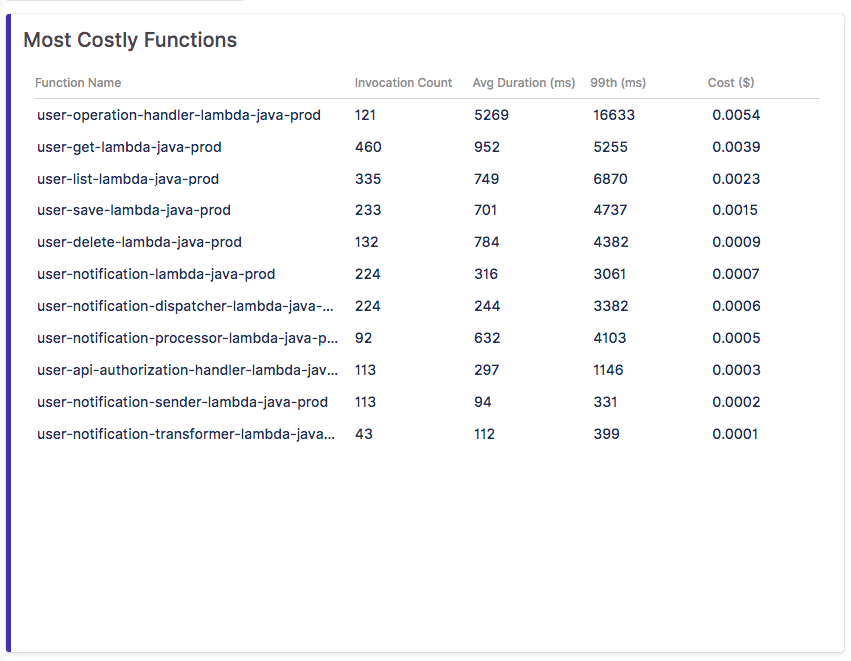Select invocation count 460 cell
The height and width of the screenshot is (661, 851).
click(368, 147)
